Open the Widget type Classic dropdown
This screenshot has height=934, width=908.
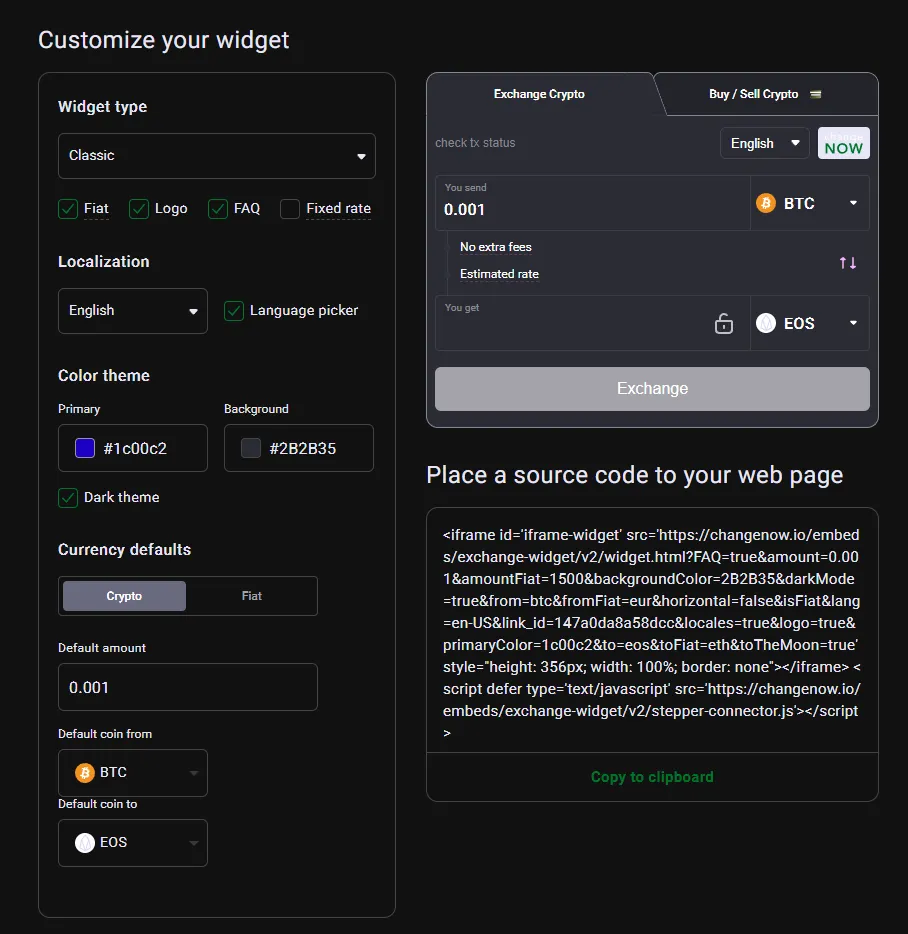[217, 156]
